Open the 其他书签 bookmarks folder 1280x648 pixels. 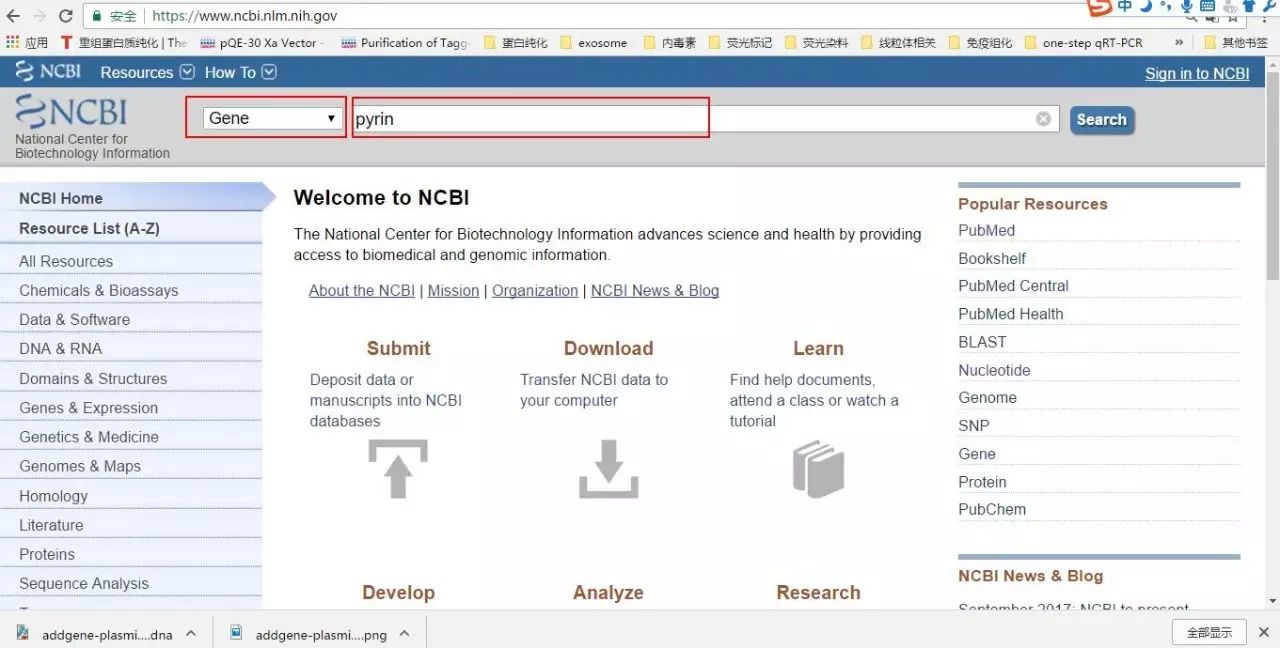[x=1237, y=43]
